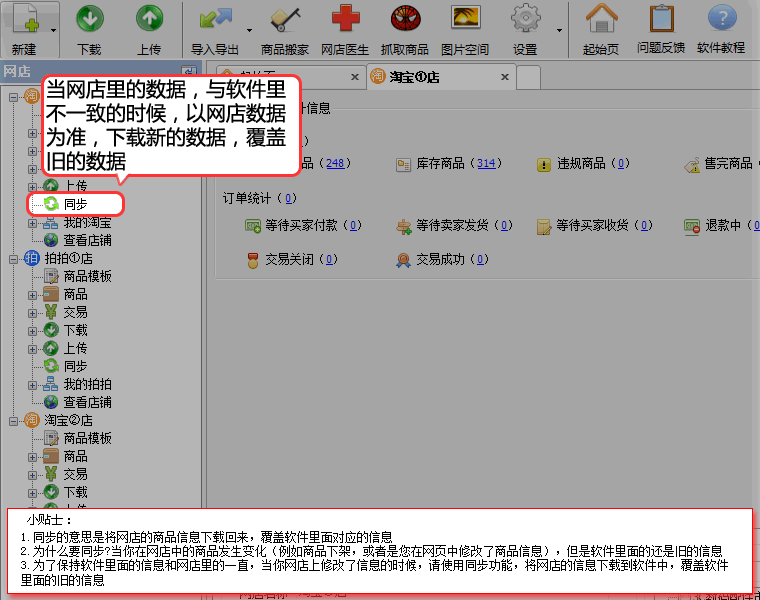Pin the 网店 panel header button

(x=188, y=71)
